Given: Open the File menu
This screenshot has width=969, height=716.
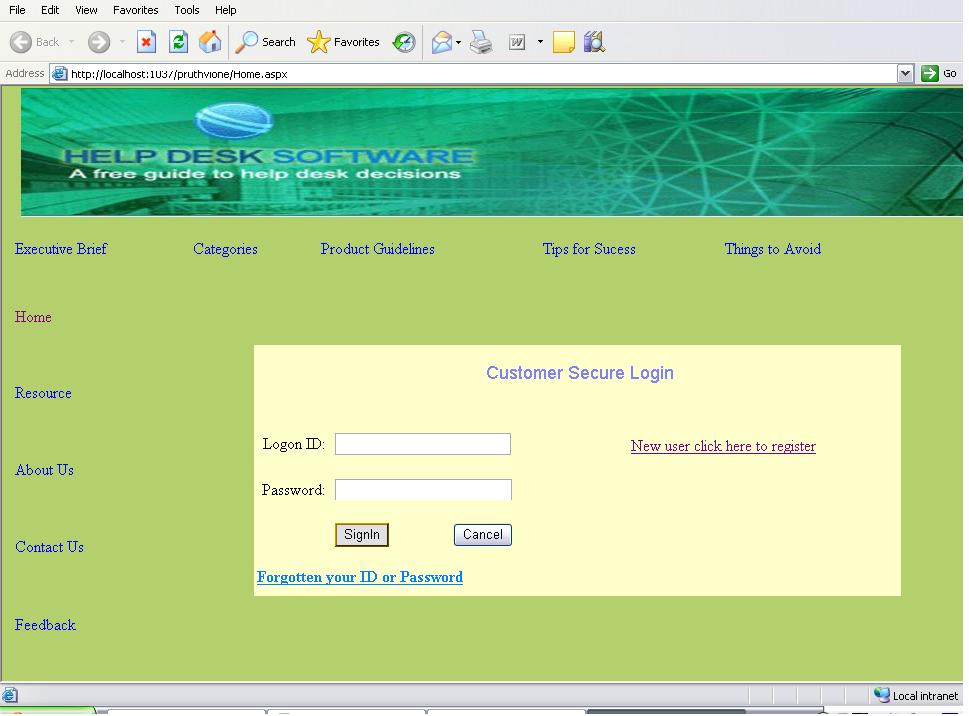Looking at the screenshot, I should [17, 10].
